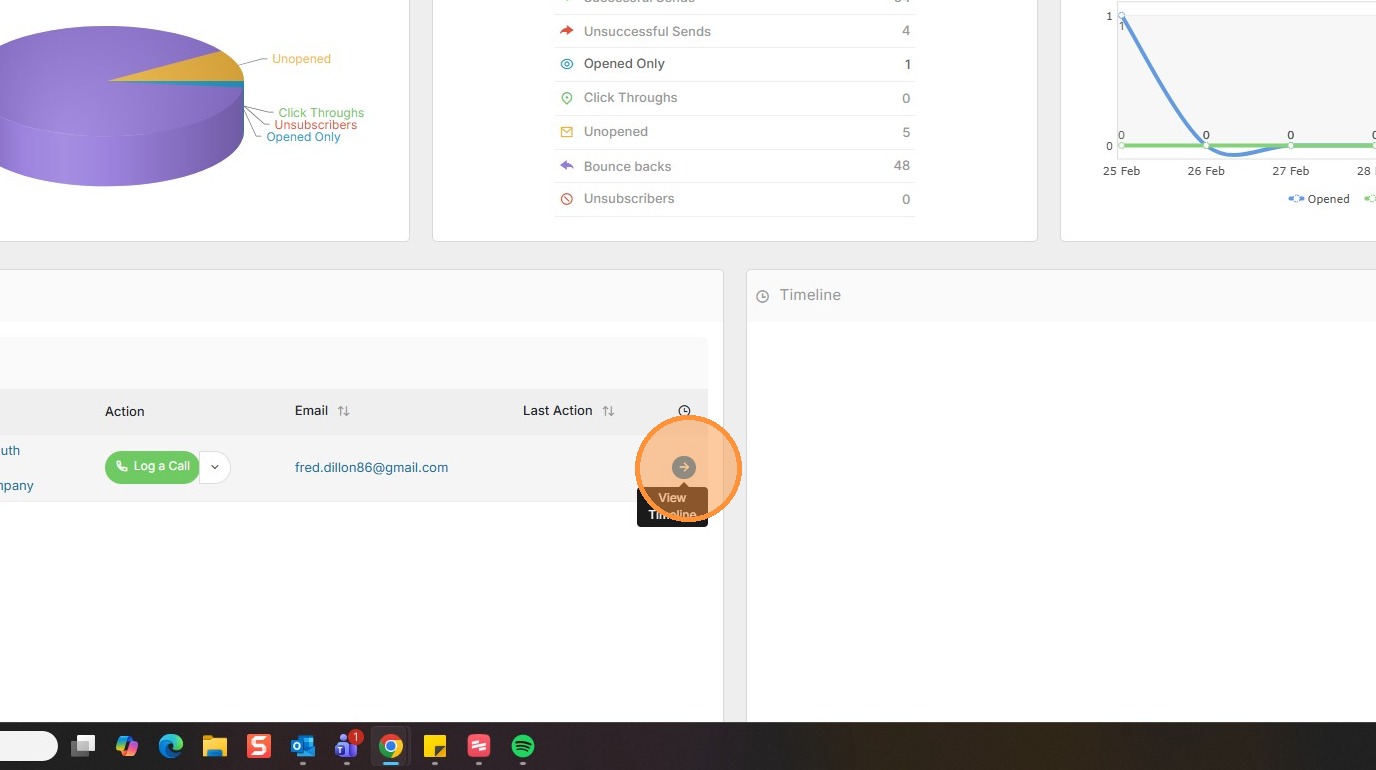The image size is (1376, 770).
Task: Click the Opened Only label on pie chart
Action: point(303,137)
